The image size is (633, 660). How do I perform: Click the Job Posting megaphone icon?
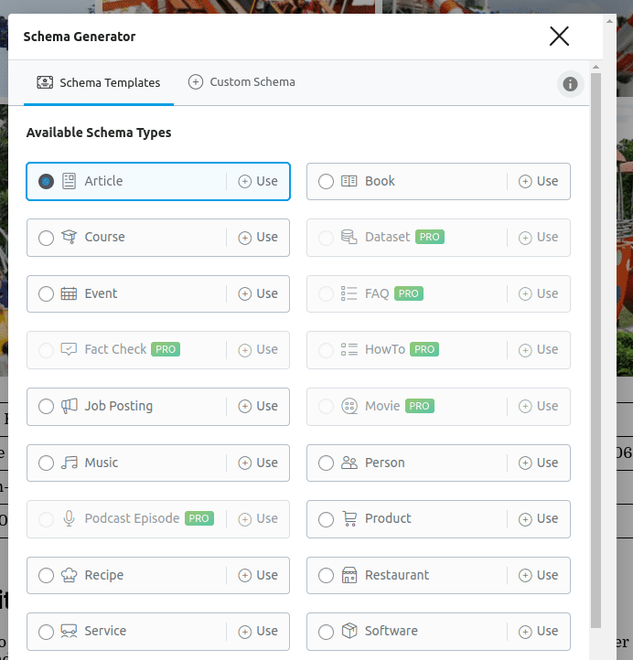(x=69, y=406)
